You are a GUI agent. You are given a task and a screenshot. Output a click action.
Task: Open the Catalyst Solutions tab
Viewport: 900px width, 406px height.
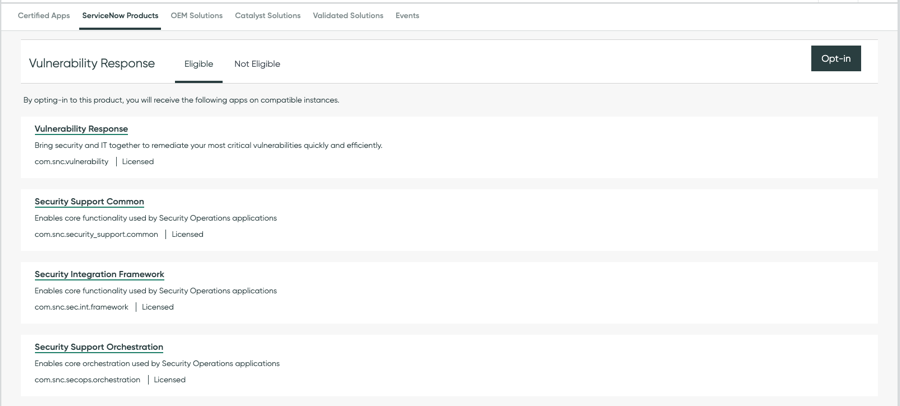267,16
